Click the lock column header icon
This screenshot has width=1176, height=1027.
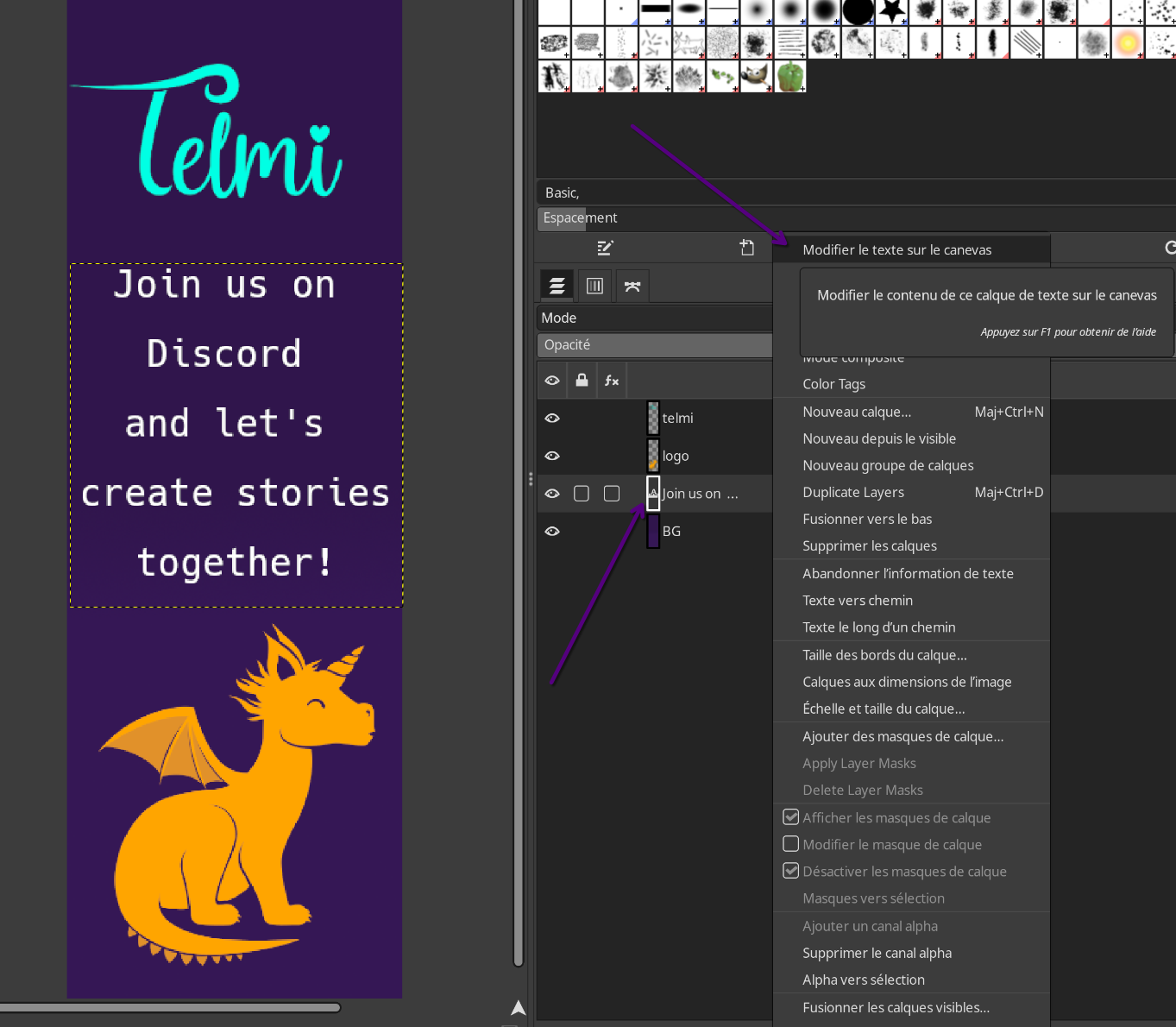[x=582, y=381]
